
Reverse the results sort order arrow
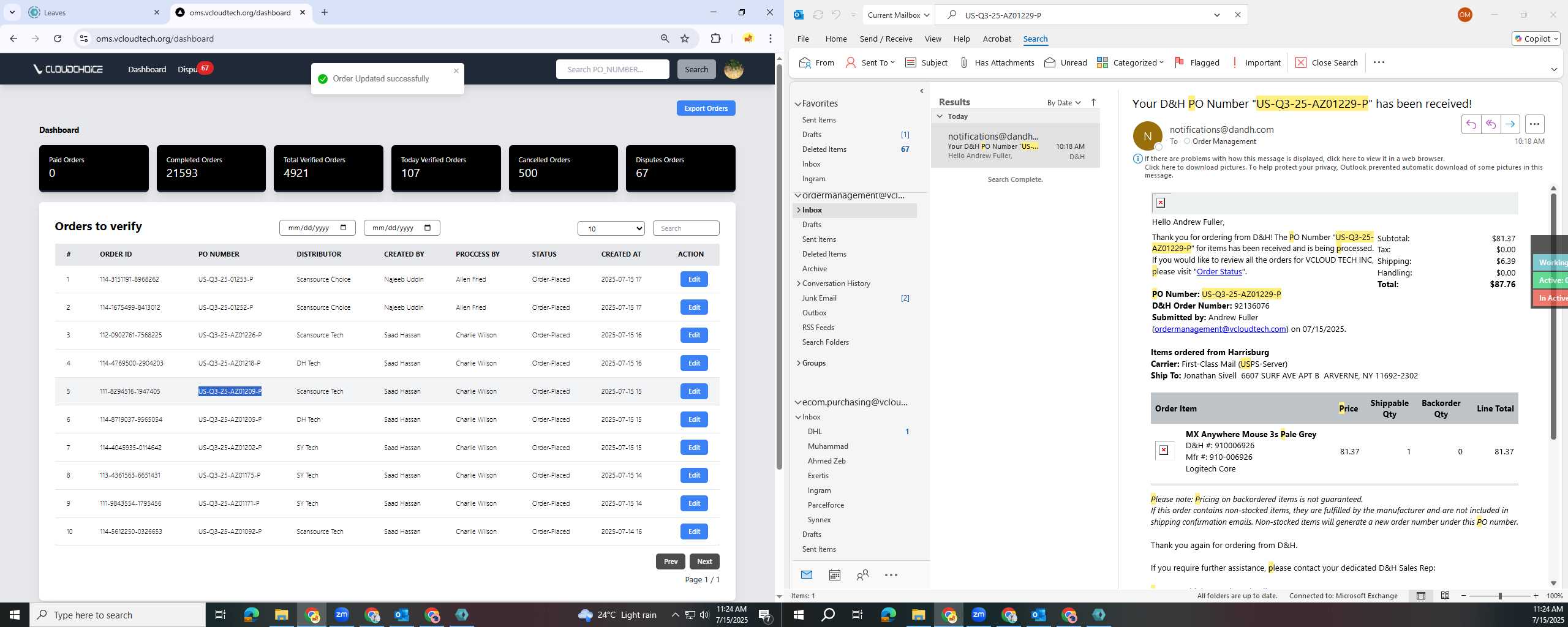(1093, 102)
